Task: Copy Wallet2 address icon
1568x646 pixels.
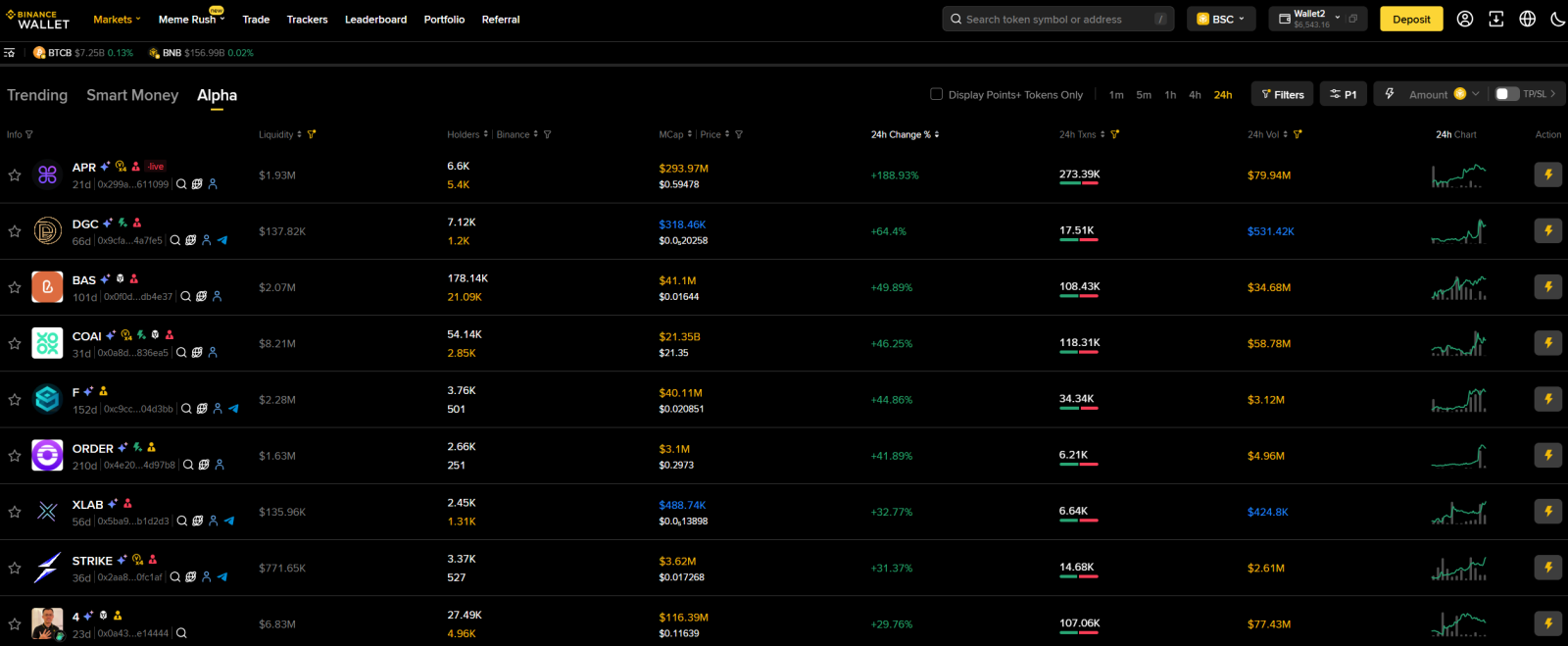Action: pyautogui.click(x=1353, y=19)
